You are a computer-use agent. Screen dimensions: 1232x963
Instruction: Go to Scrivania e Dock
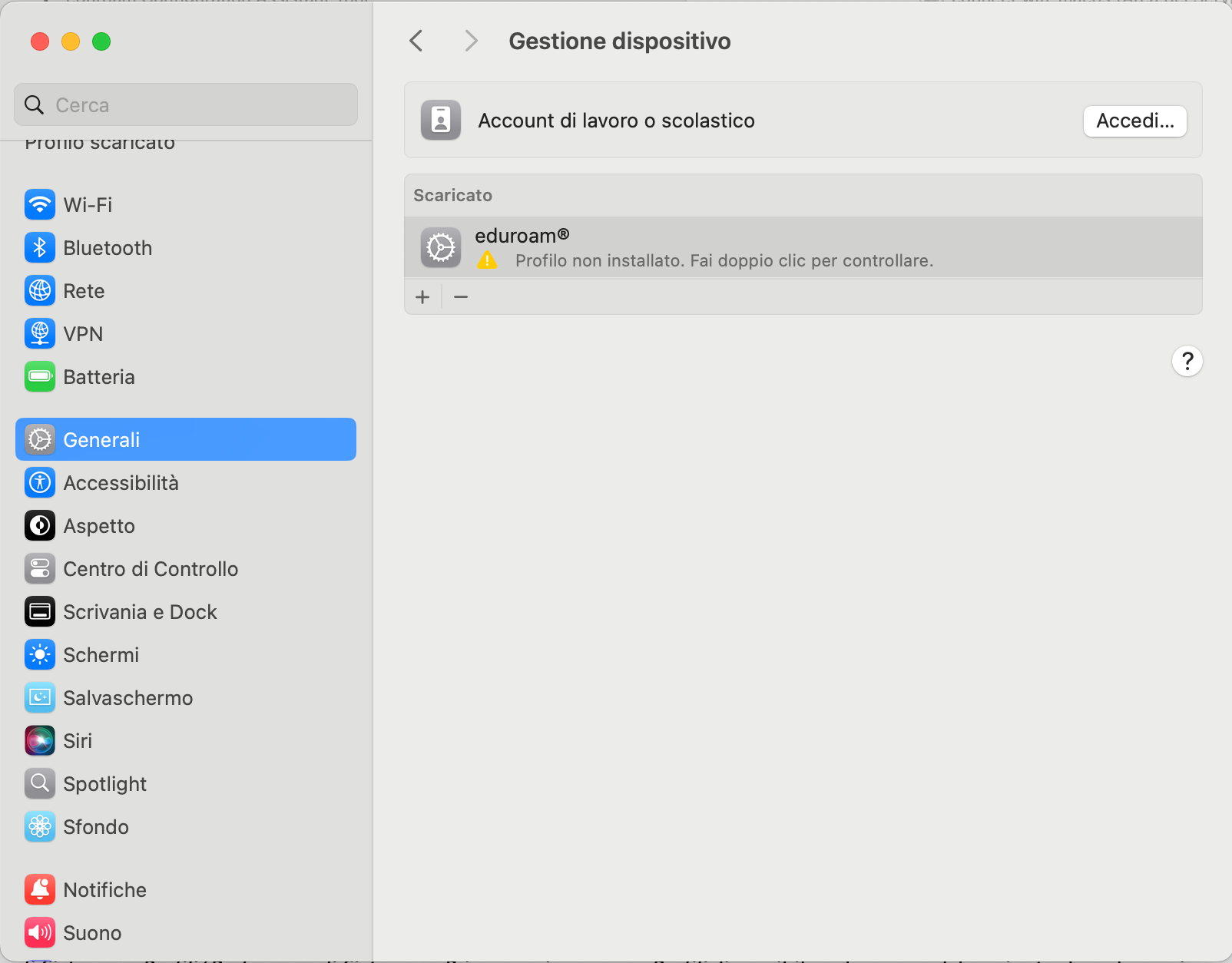click(140, 612)
